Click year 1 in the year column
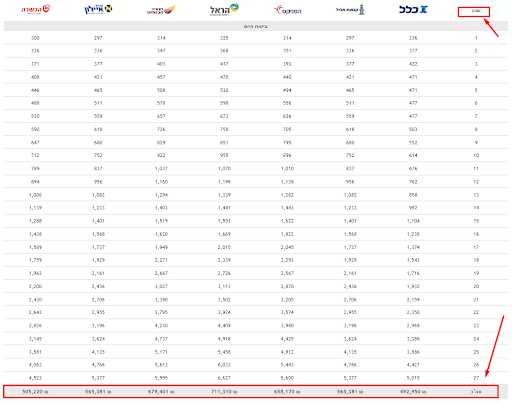The width and height of the screenshot is (512, 404). pyautogui.click(x=476, y=38)
